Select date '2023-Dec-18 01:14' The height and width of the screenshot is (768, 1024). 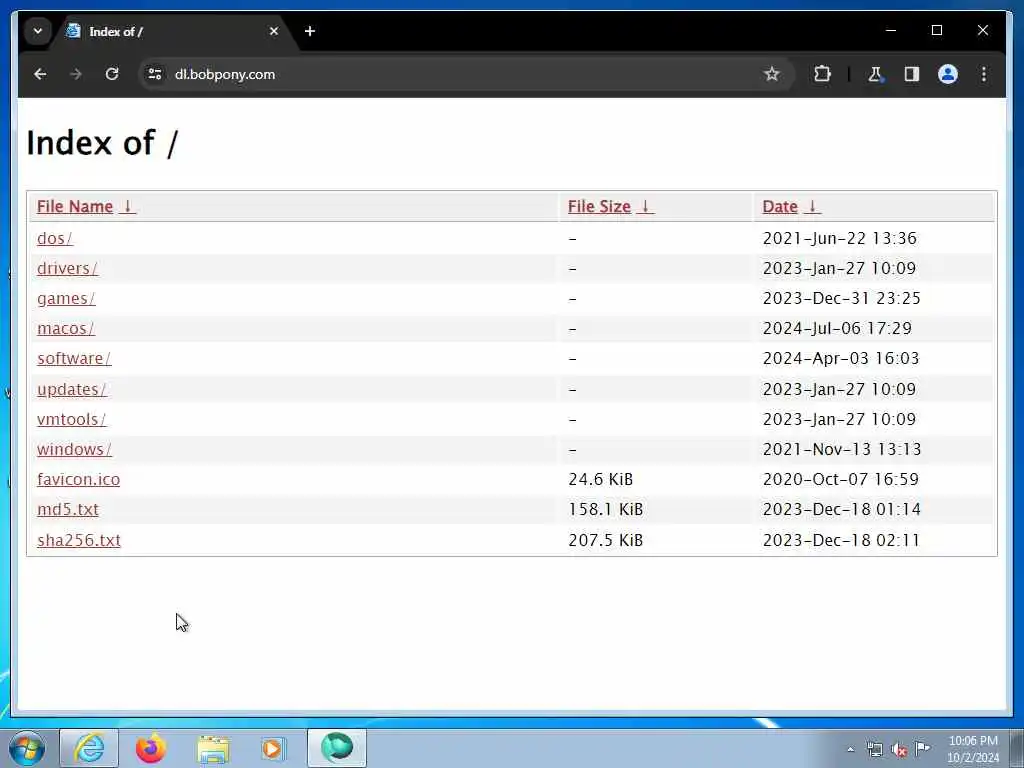point(842,509)
